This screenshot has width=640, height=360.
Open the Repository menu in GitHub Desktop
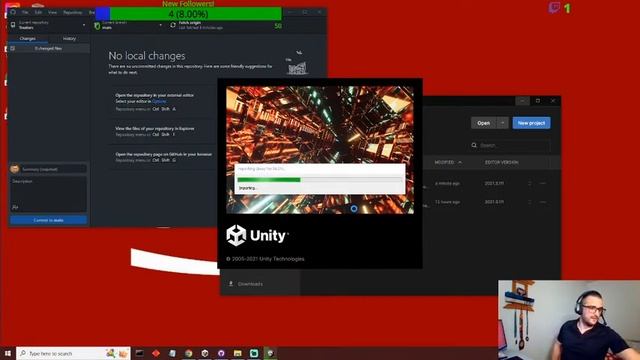tap(73, 12)
